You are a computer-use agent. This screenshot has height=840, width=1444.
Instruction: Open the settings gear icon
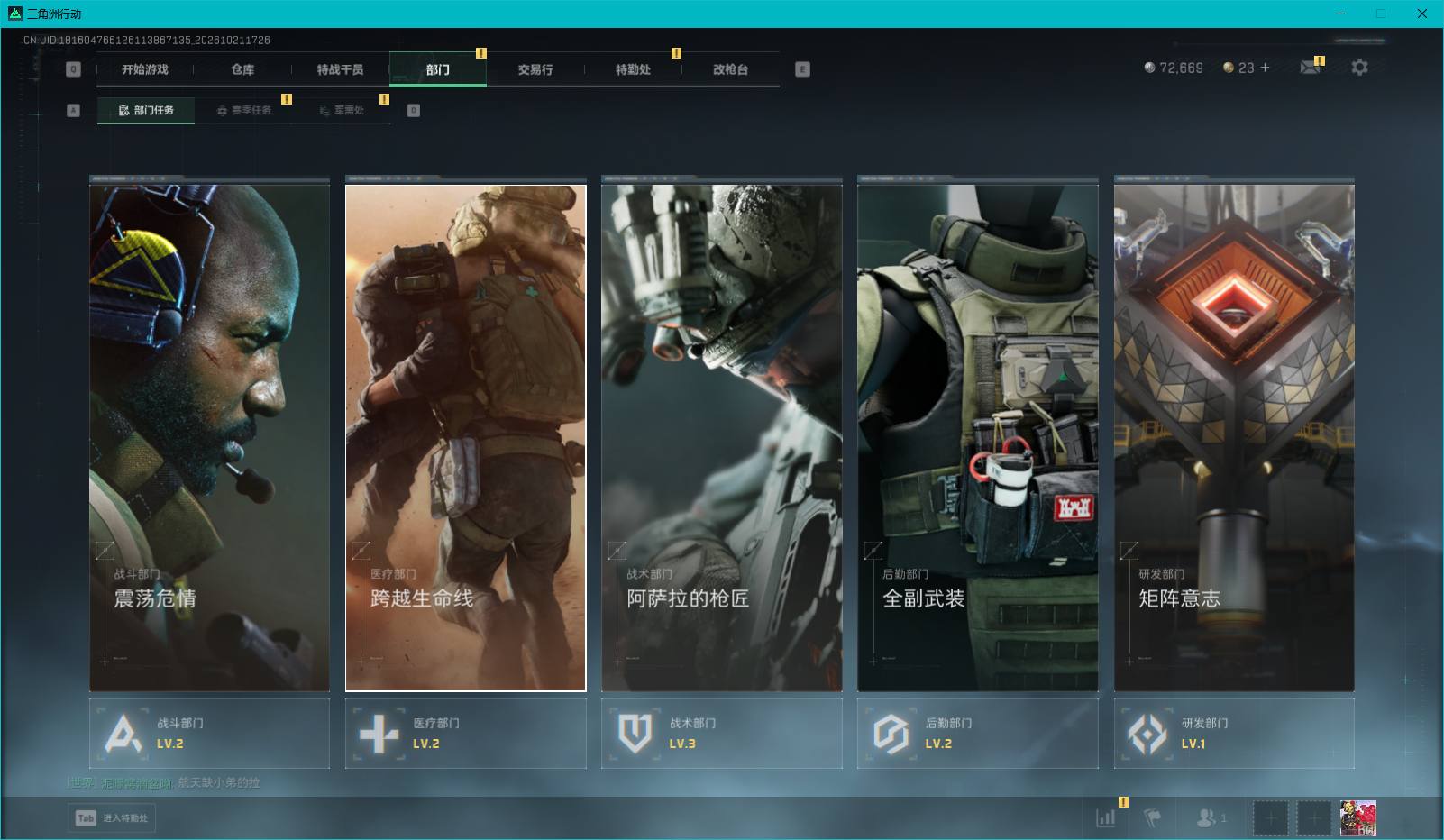[1359, 68]
